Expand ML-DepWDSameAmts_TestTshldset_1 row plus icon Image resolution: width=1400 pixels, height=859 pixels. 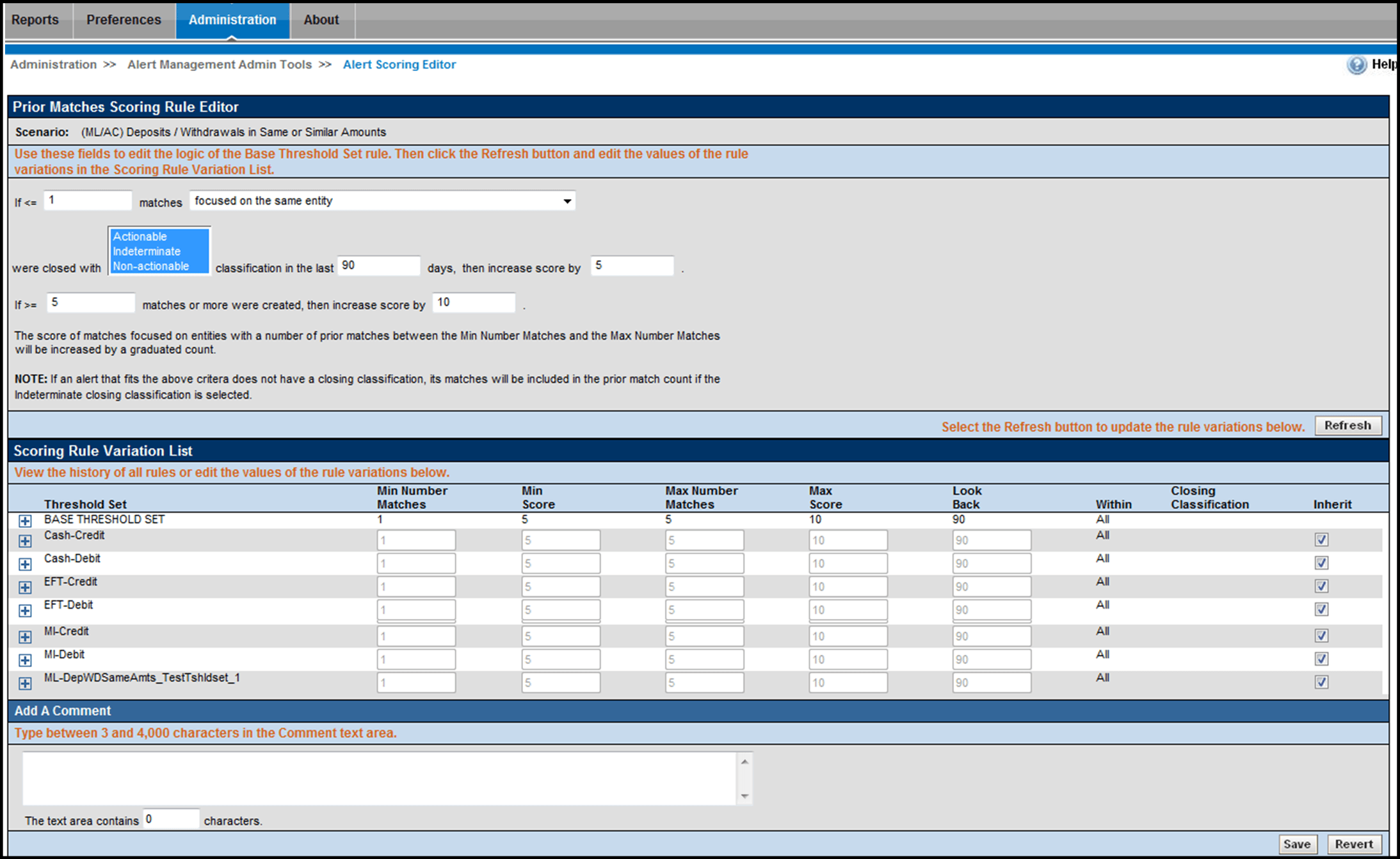pos(25,683)
